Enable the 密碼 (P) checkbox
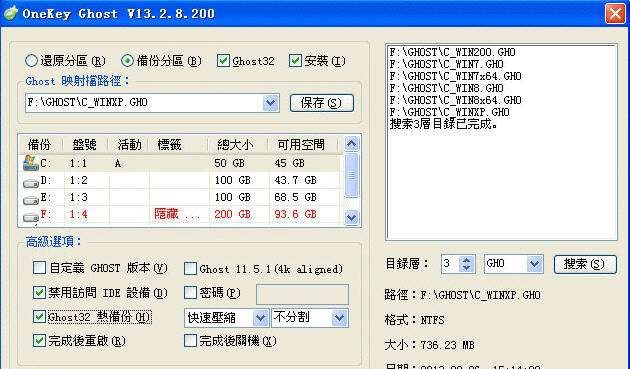This screenshot has height=369, width=630. [x=190, y=293]
